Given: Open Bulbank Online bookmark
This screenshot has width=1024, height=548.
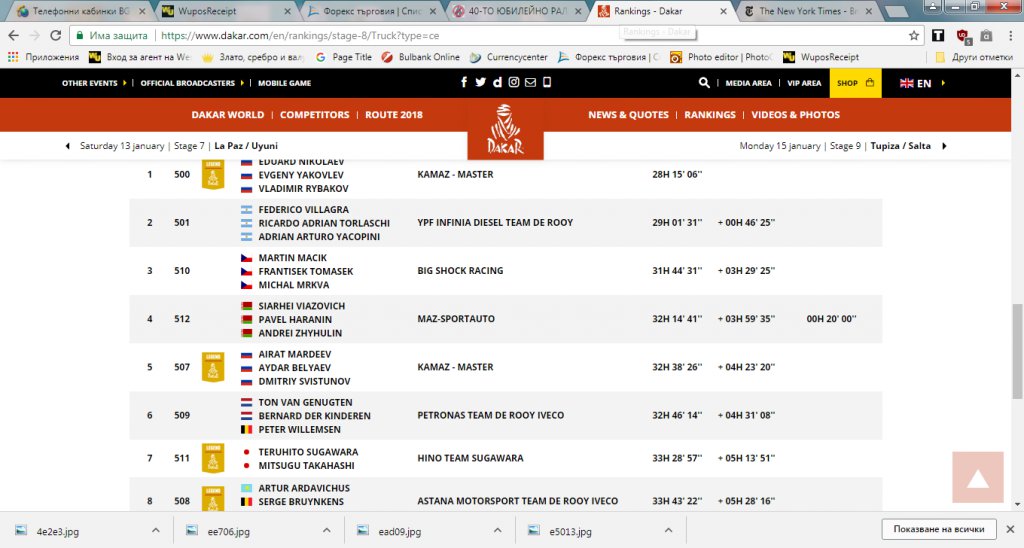Looking at the screenshot, I should click(x=421, y=57).
